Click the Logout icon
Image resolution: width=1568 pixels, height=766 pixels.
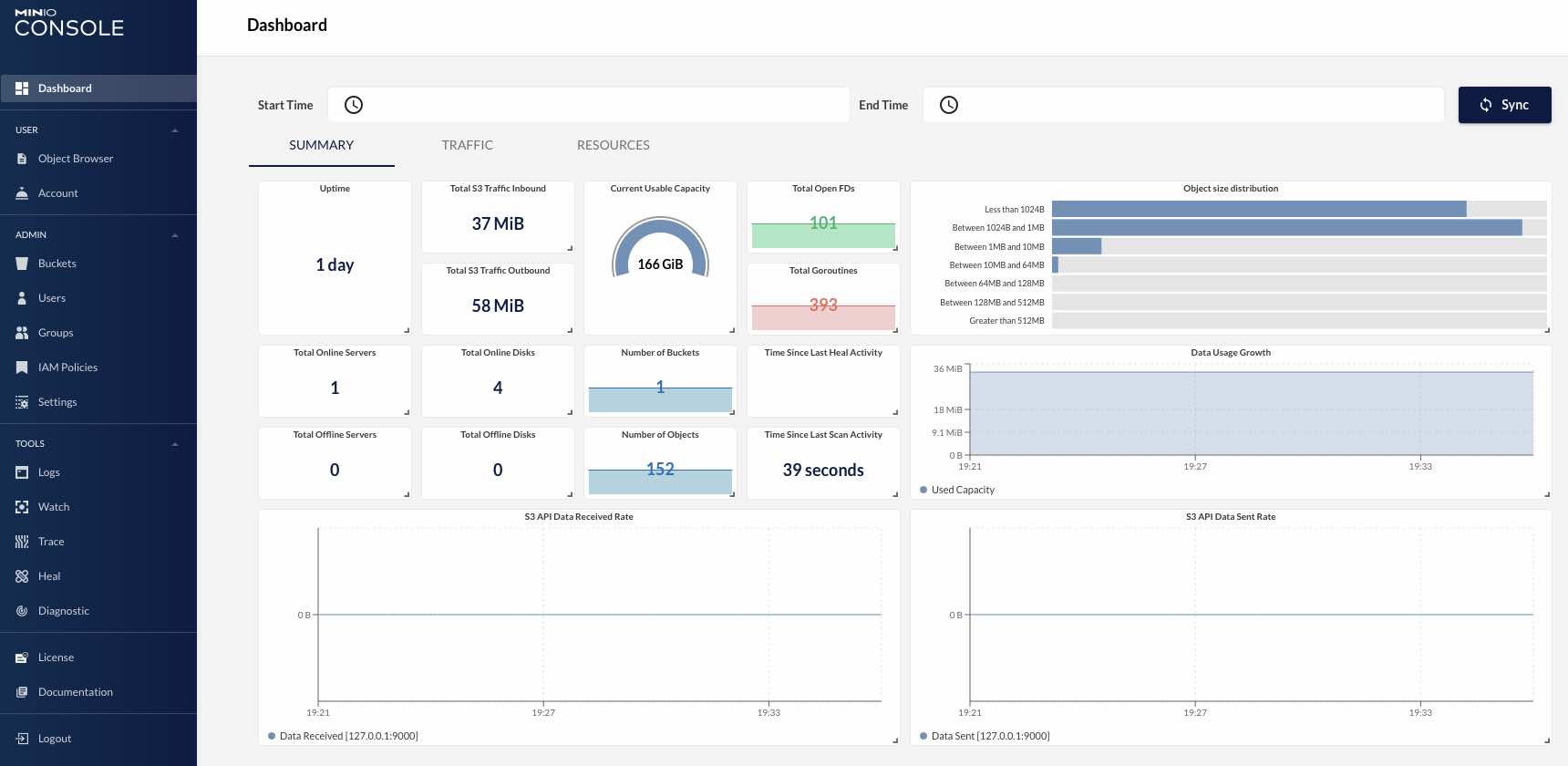[22, 739]
